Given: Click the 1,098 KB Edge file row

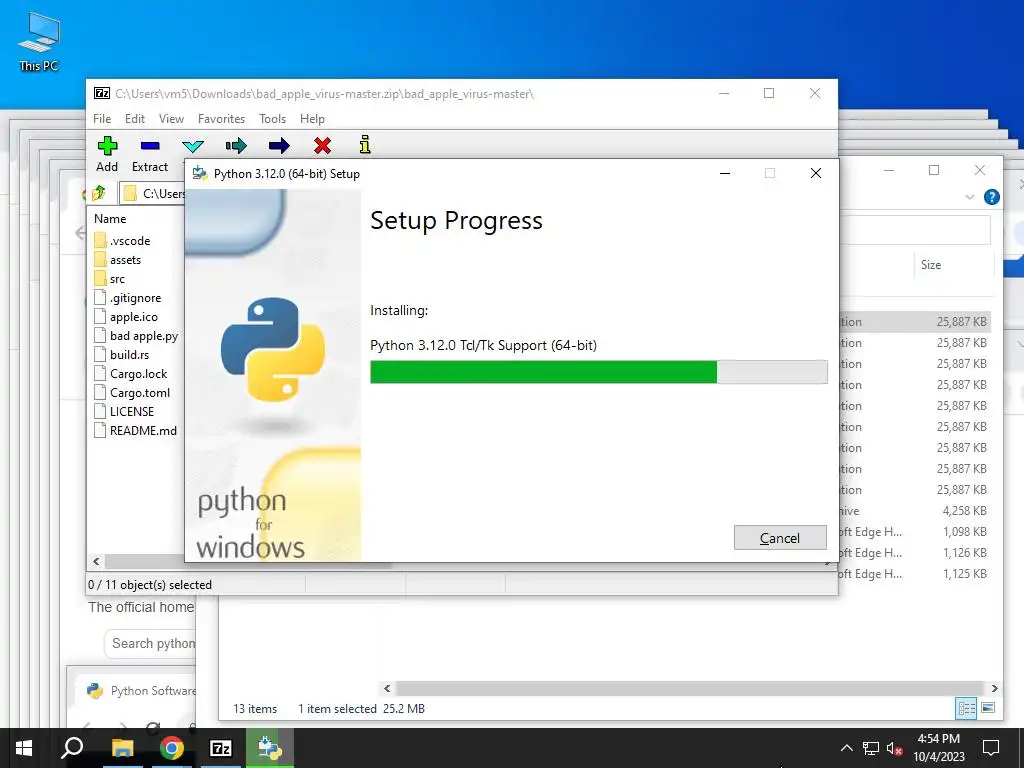Looking at the screenshot, I should (x=914, y=532).
